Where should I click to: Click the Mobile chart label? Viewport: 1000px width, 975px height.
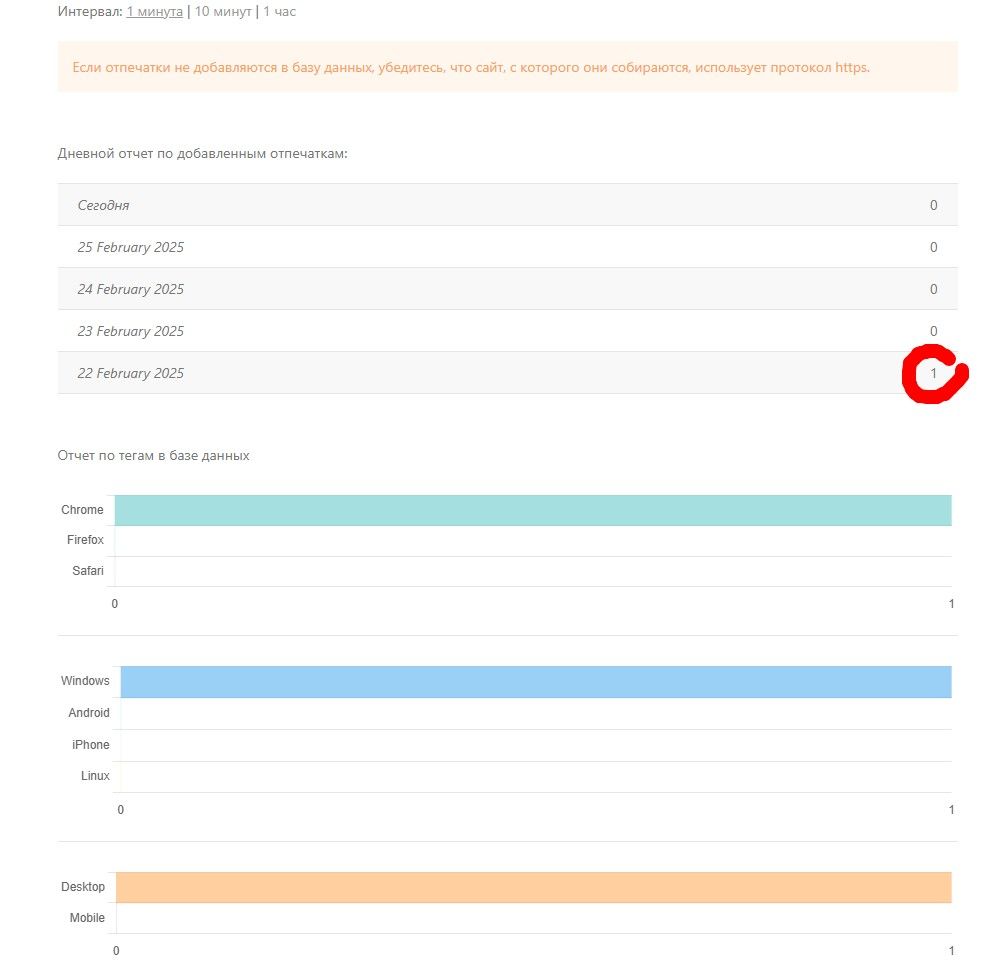pyautogui.click(x=87, y=918)
